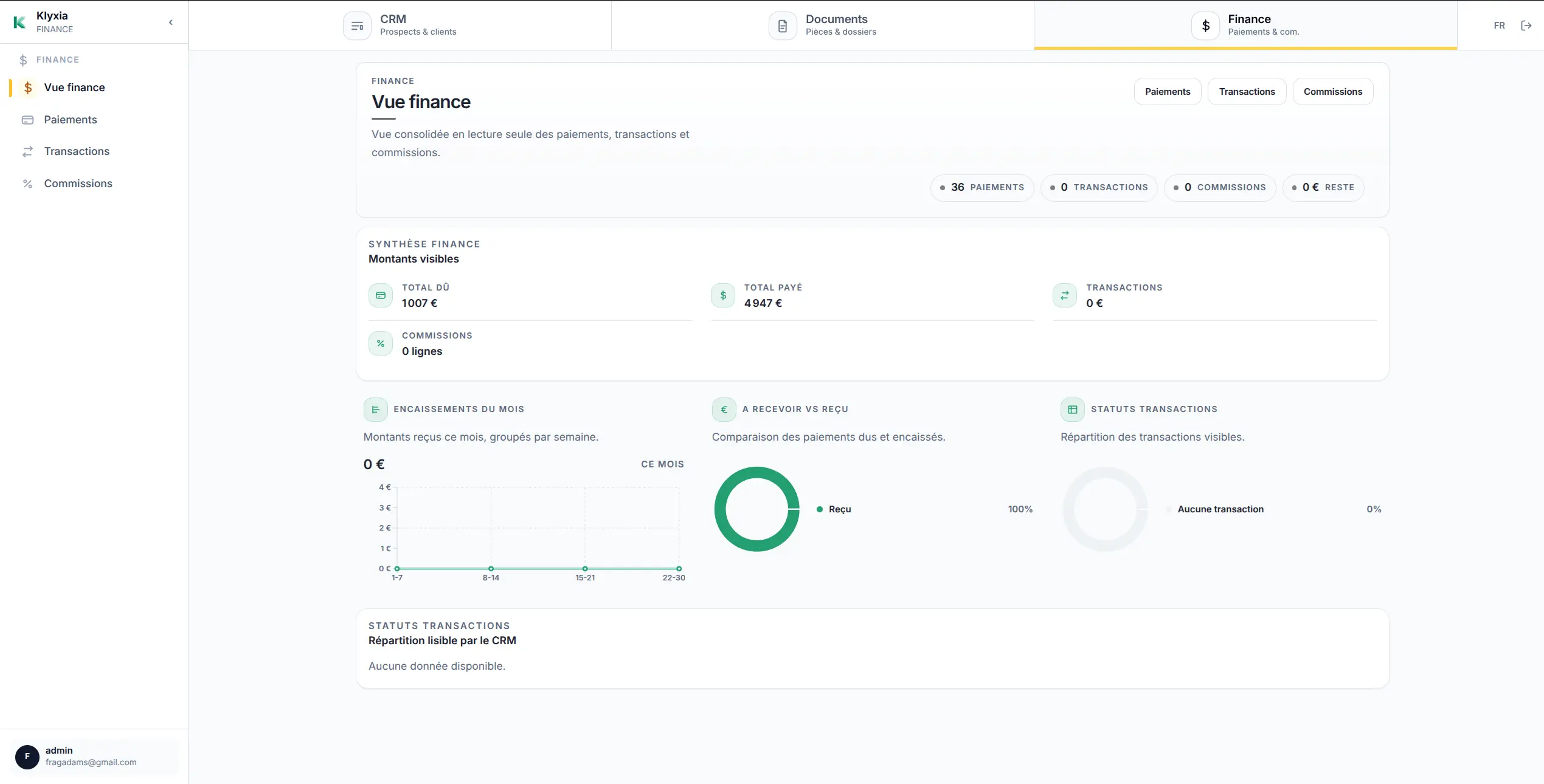This screenshot has width=1544, height=784.
Task: Click 'Répartition lisible par le CRM' heading
Action: click(442, 641)
